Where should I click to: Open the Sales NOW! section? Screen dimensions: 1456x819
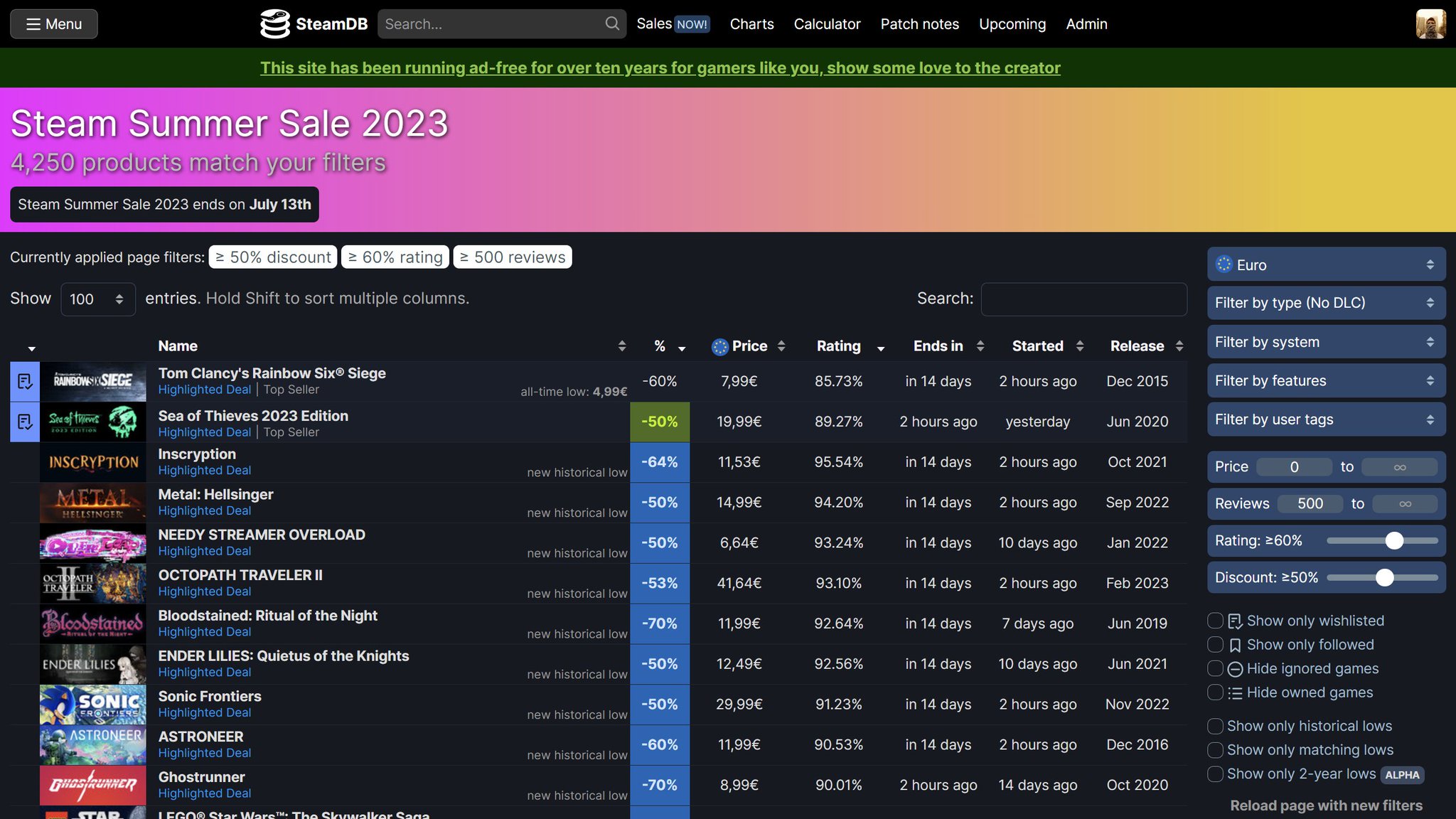tap(672, 23)
